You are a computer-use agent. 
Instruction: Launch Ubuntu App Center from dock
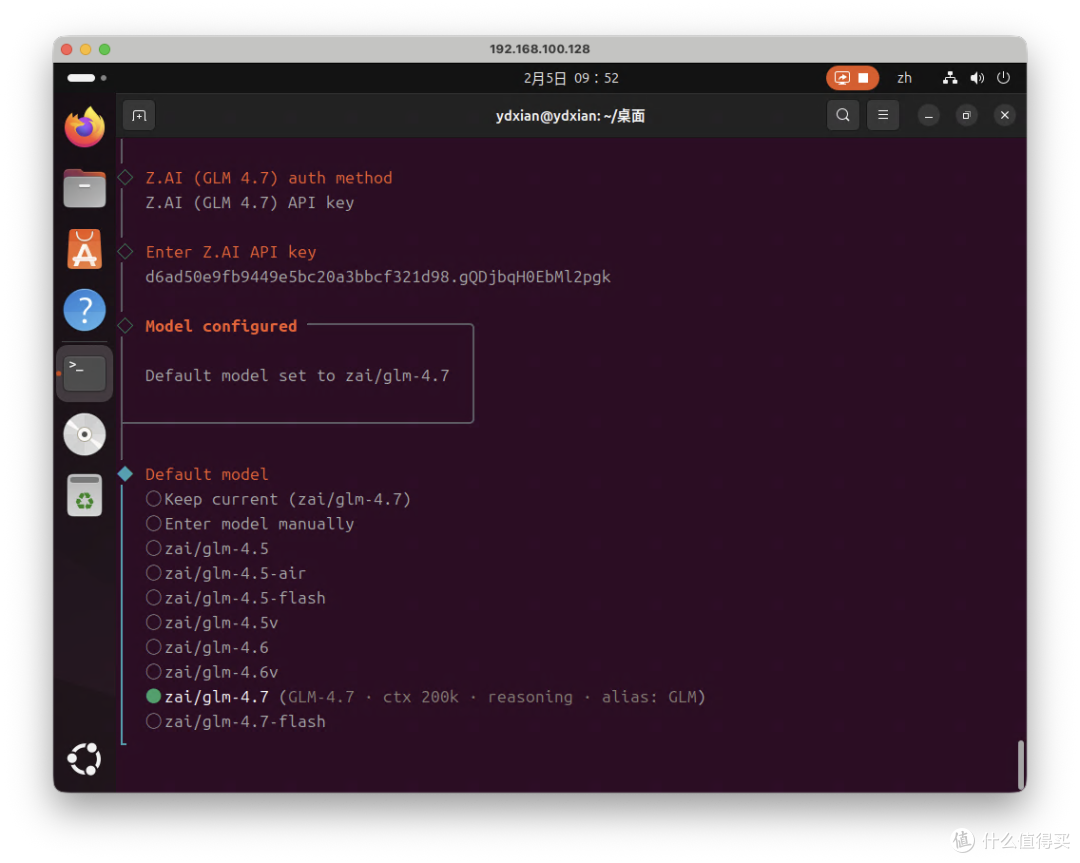click(x=85, y=249)
